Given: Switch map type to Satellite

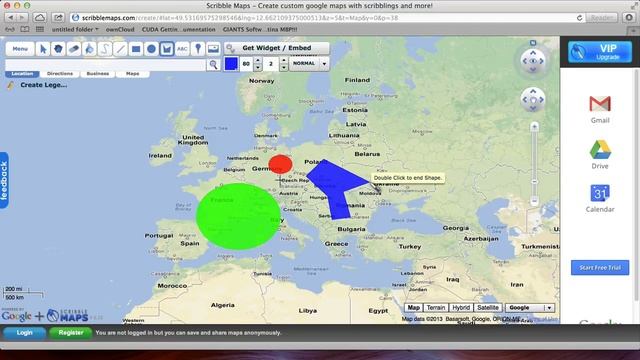Looking at the screenshot, I should tap(488, 308).
